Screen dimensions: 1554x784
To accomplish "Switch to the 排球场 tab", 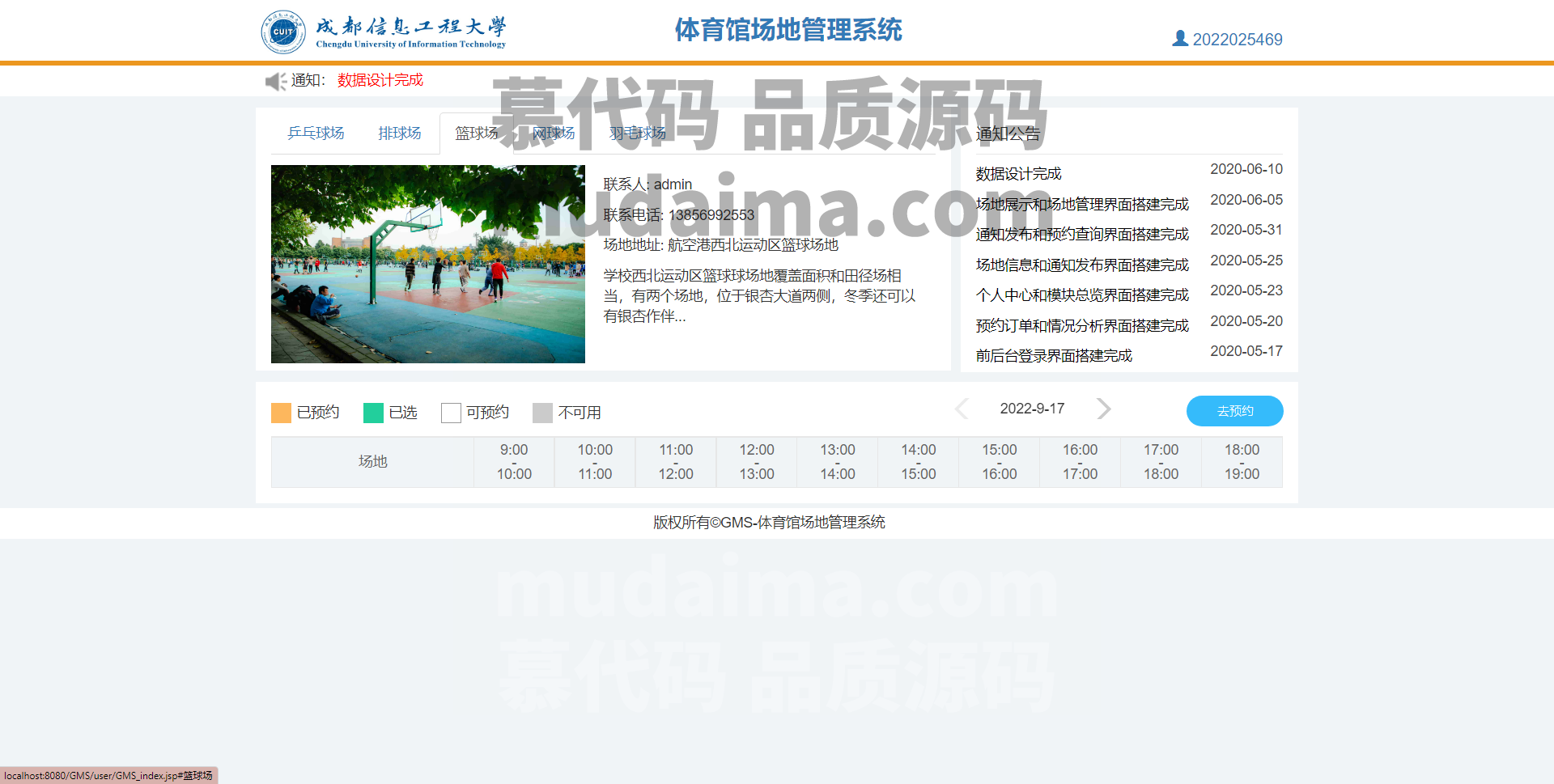I will coord(400,133).
